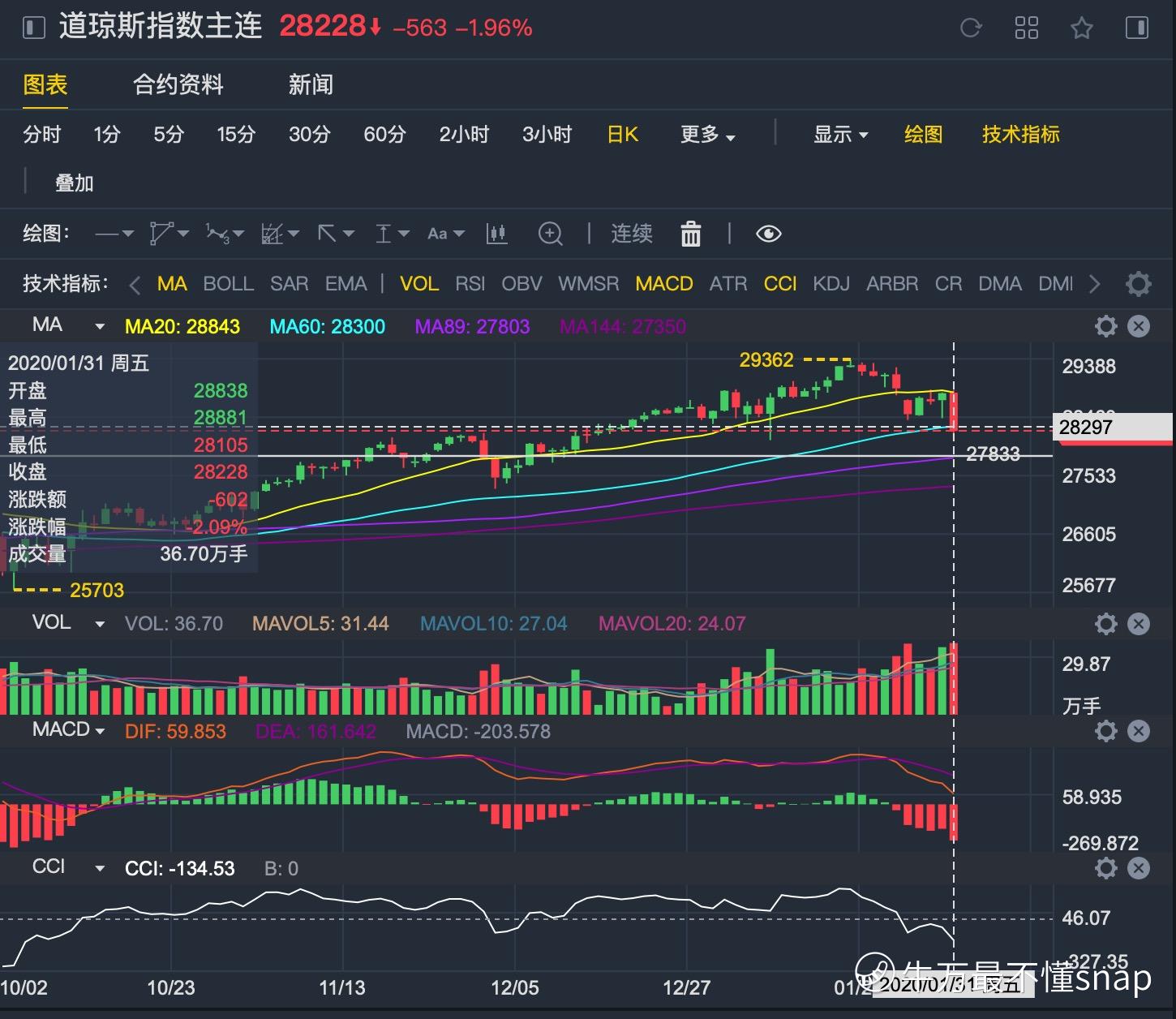
Task: Switch to the 新闻 tab
Action: (311, 84)
